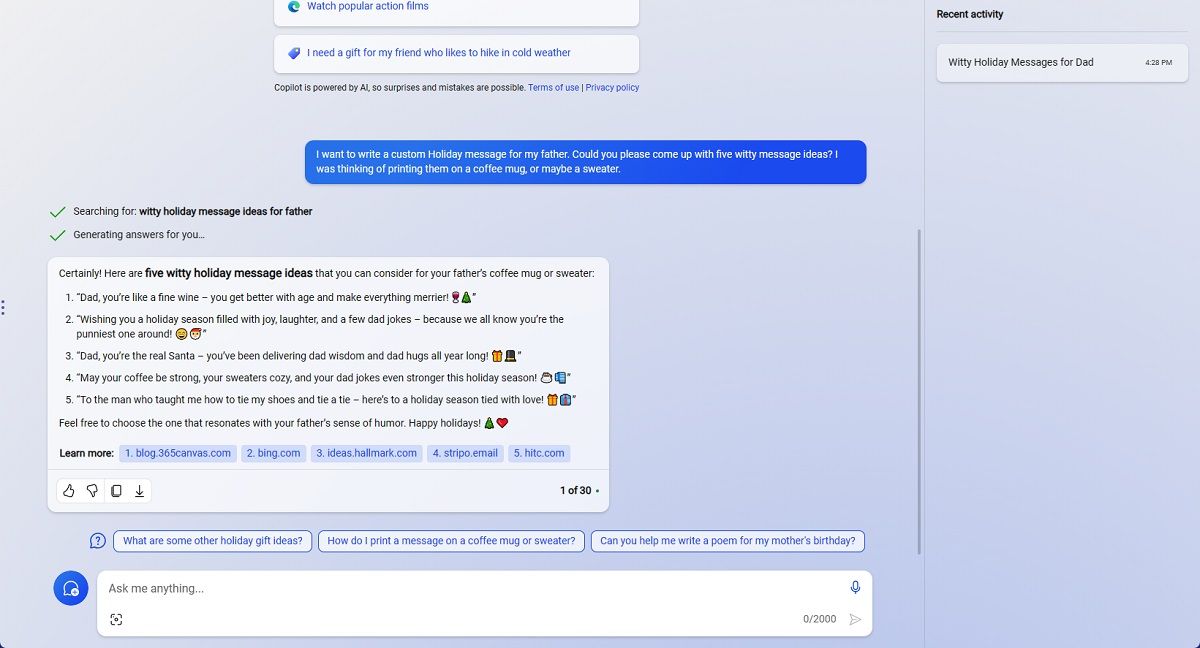Open the Privacy policy link

(x=612, y=87)
